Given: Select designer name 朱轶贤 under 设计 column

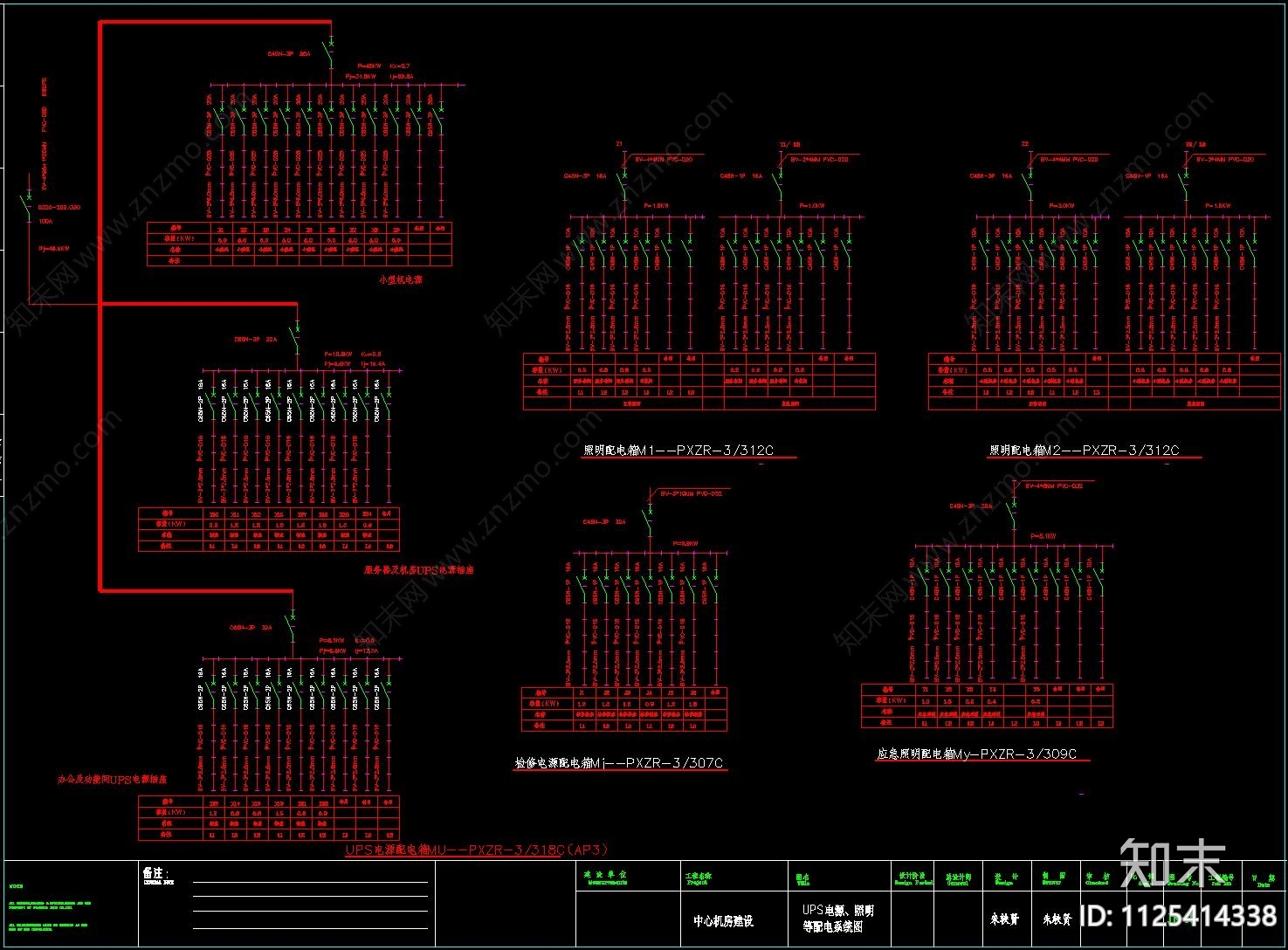Looking at the screenshot, I should click(x=1005, y=919).
